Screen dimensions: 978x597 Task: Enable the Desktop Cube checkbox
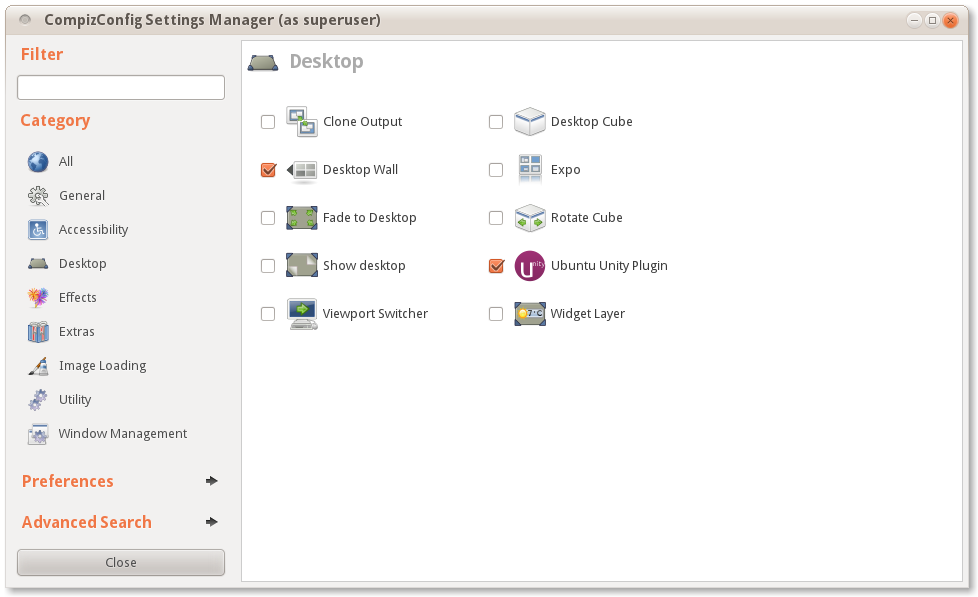496,122
